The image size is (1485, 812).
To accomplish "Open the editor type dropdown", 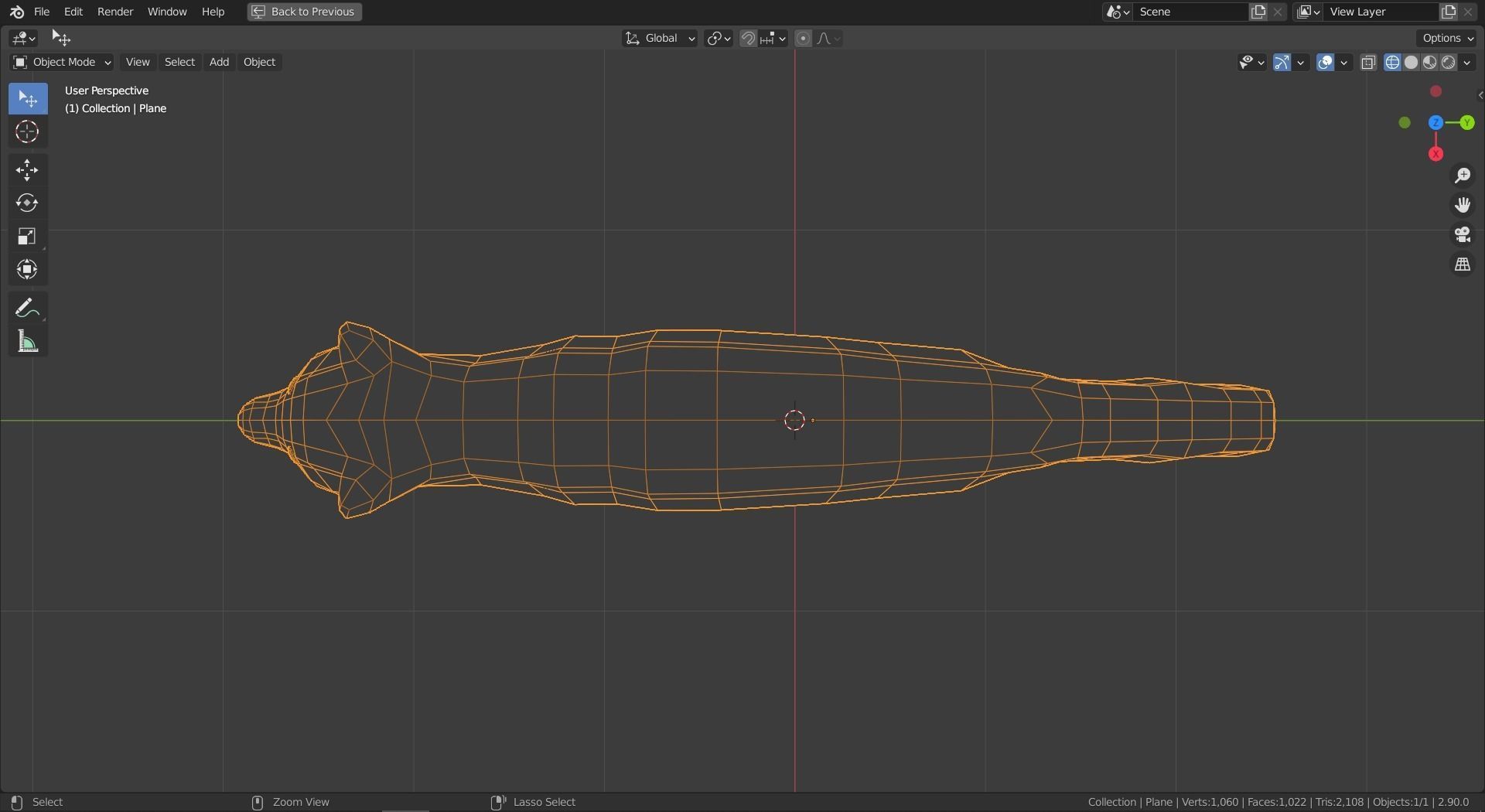I will (x=24, y=38).
